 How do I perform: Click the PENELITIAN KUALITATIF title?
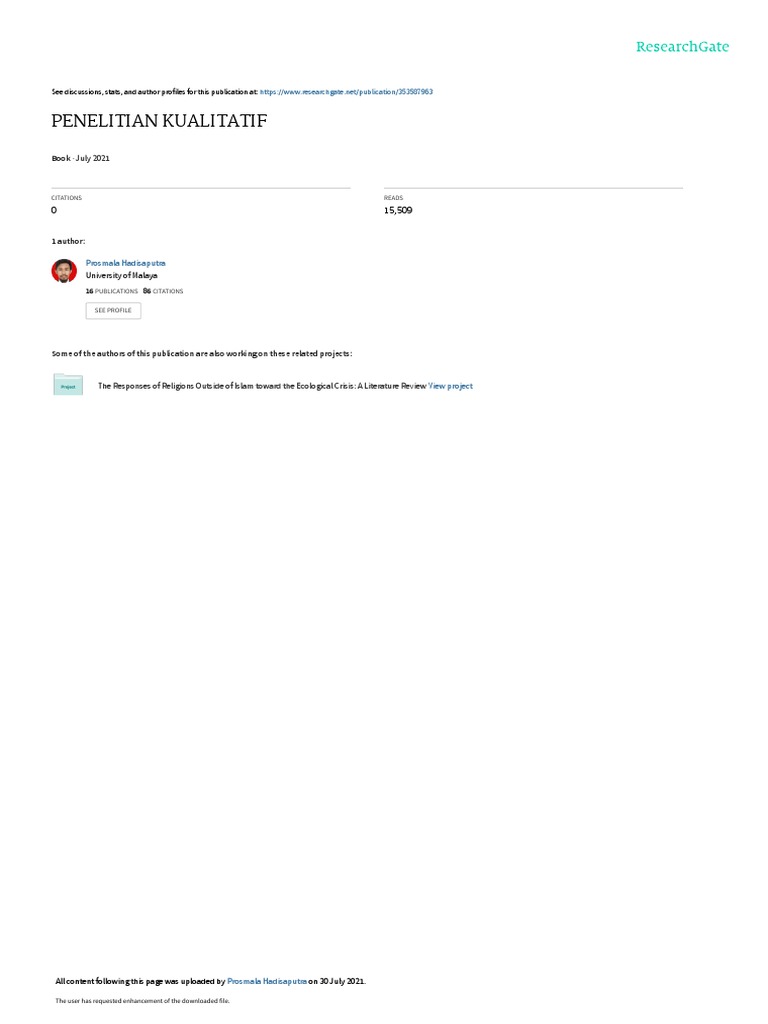pos(159,121)
